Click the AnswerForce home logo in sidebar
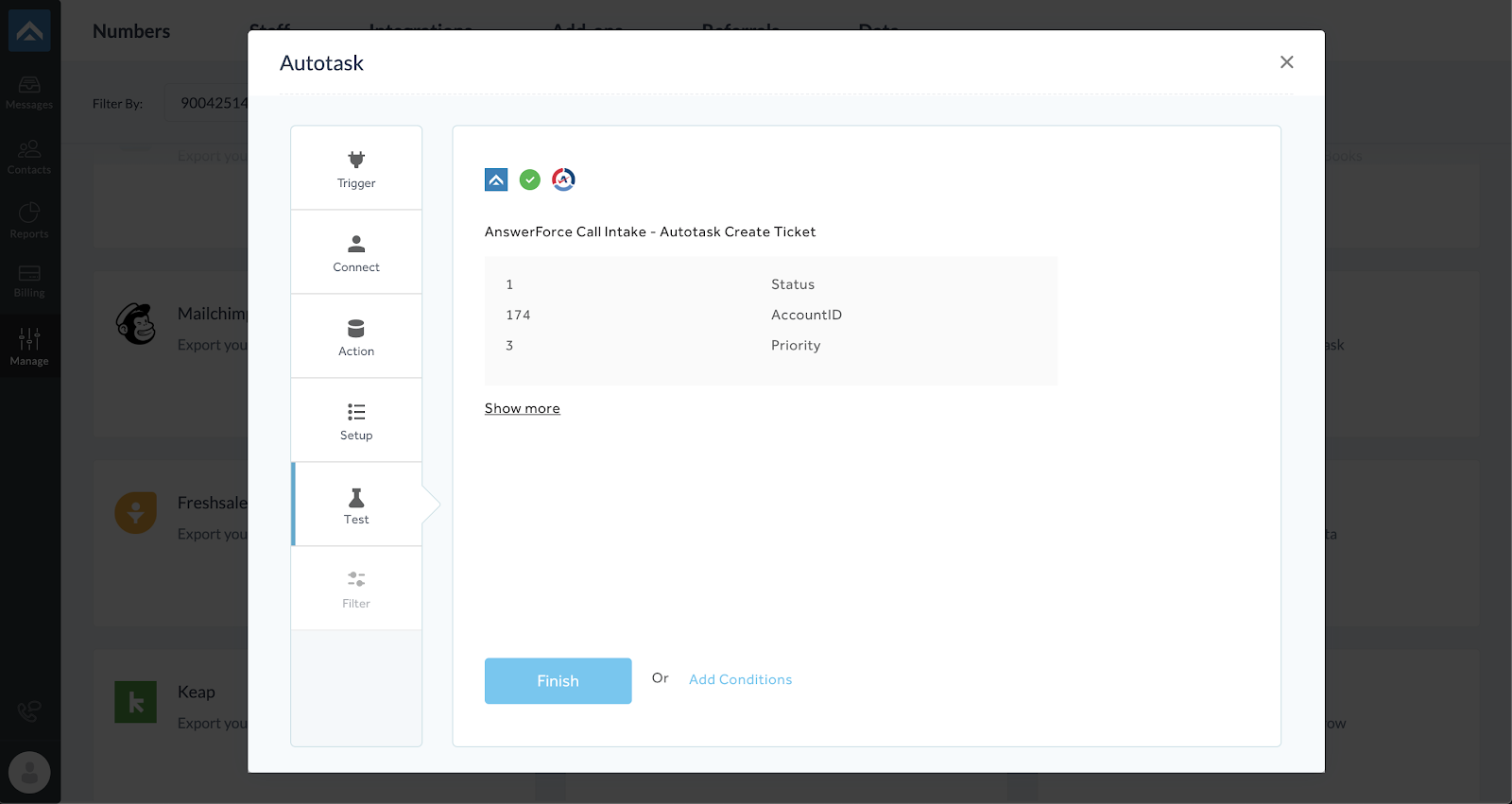 click(29, 31)
